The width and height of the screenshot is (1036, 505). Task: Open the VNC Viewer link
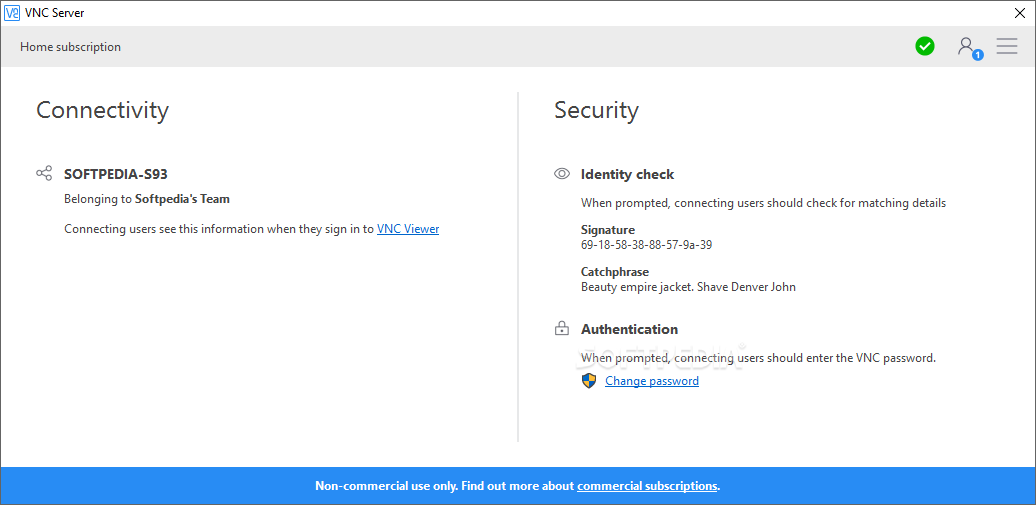408,229
